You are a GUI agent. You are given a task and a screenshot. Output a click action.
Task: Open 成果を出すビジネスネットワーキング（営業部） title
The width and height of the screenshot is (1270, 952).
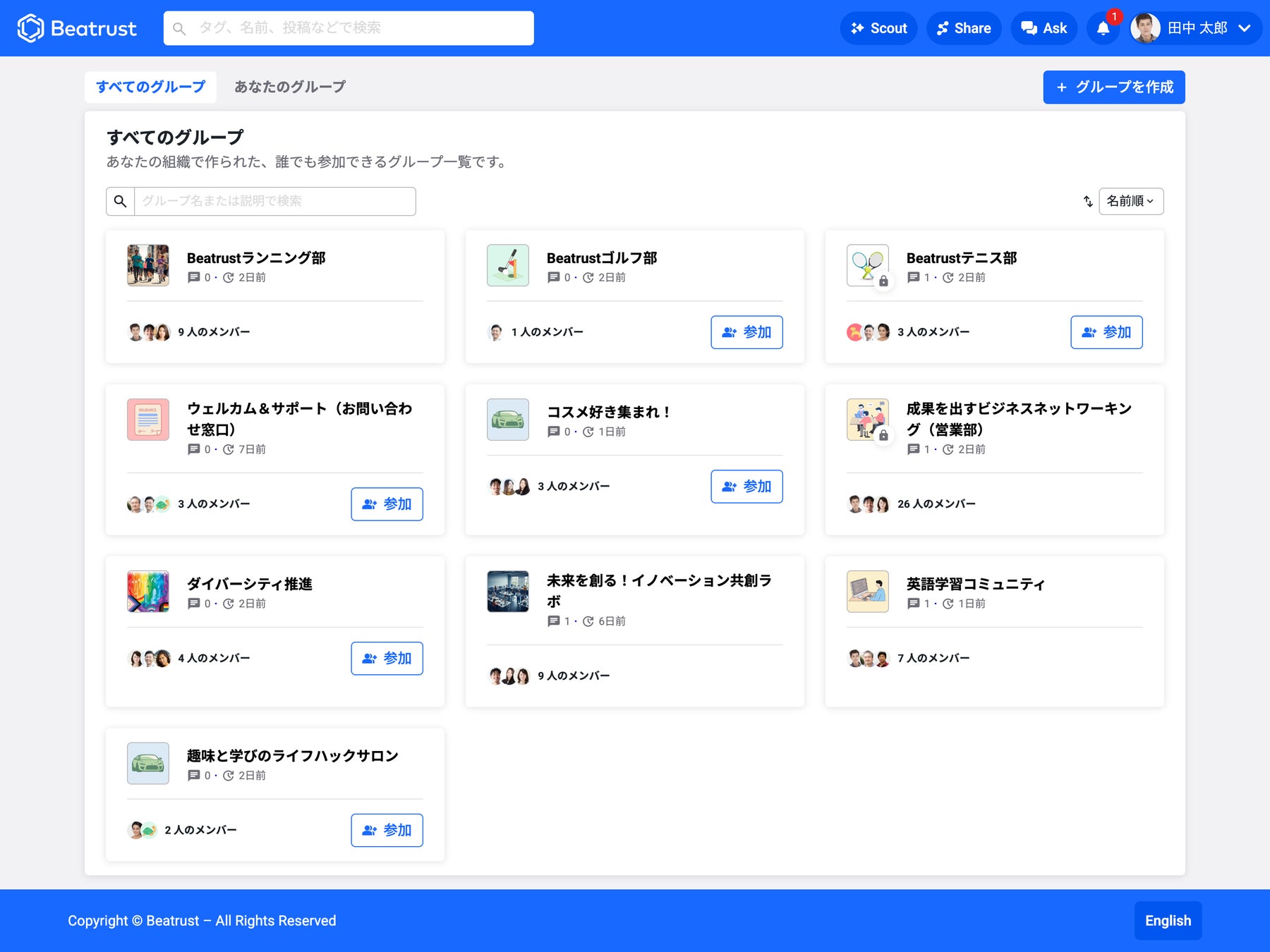(1020, 419)
